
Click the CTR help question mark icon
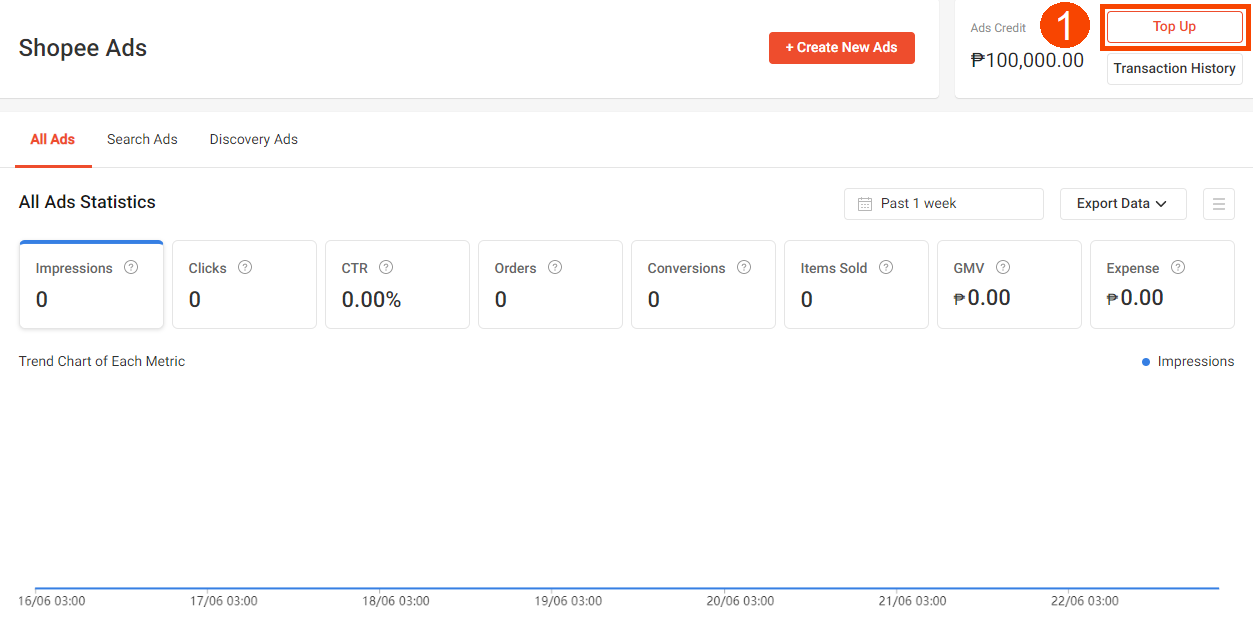[x=386, y=267]
